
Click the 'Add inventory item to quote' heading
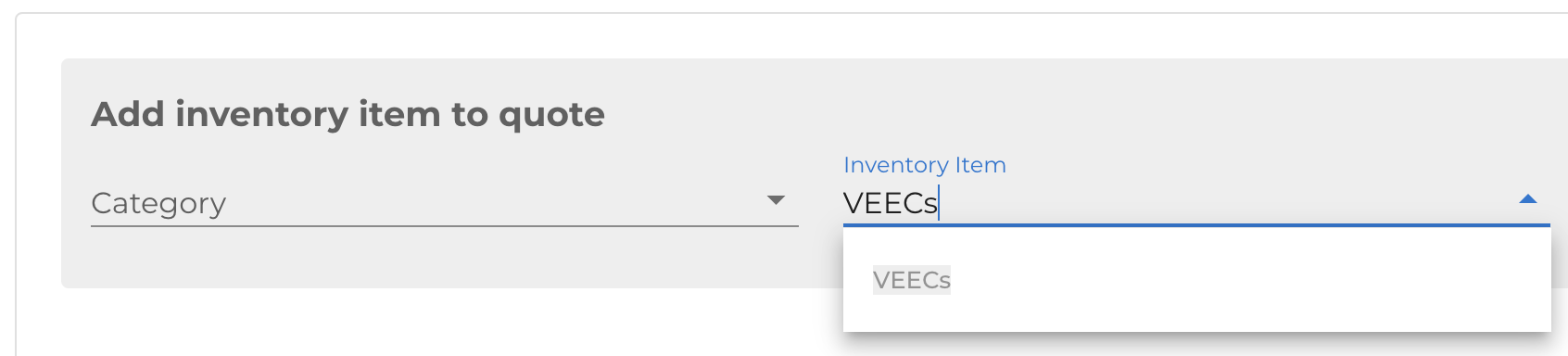[348, 114]
